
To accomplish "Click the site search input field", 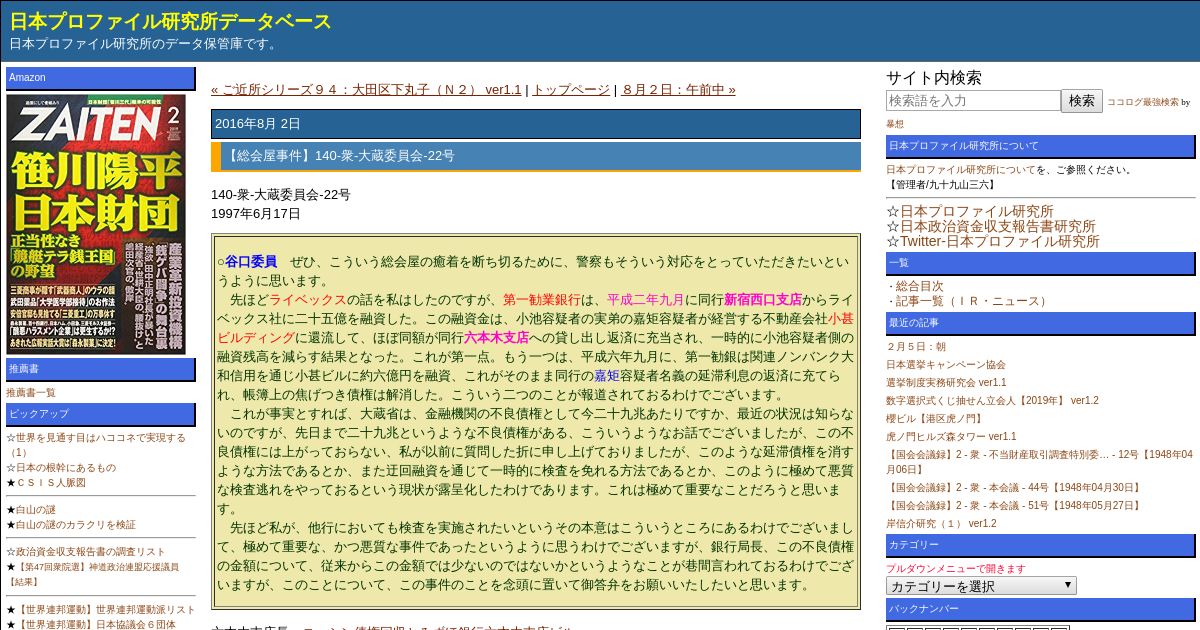I will (973, 101).
